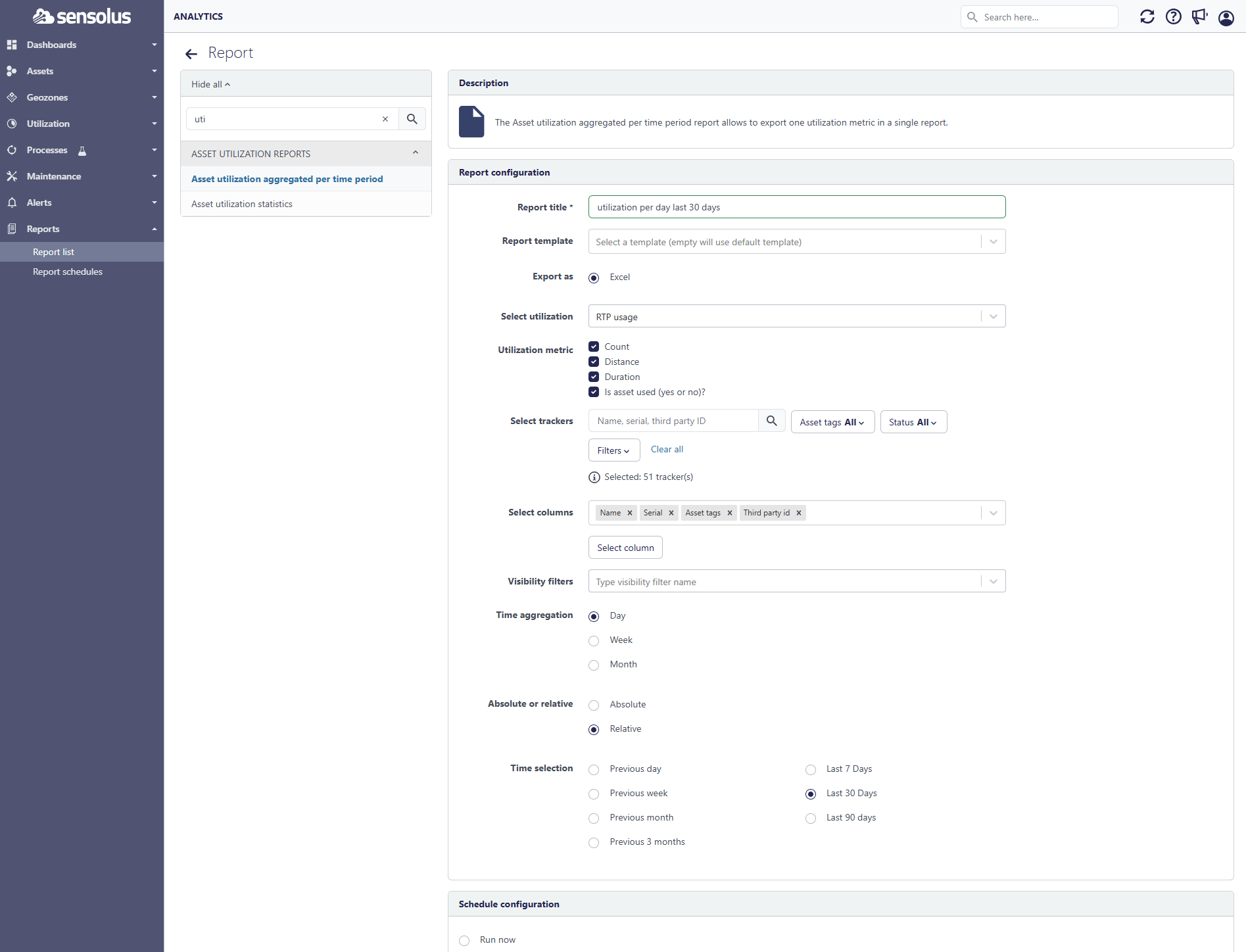Open the Filters dropdown button
Image resolution: width=1246 pixels, height=952 pixels.
614,450
